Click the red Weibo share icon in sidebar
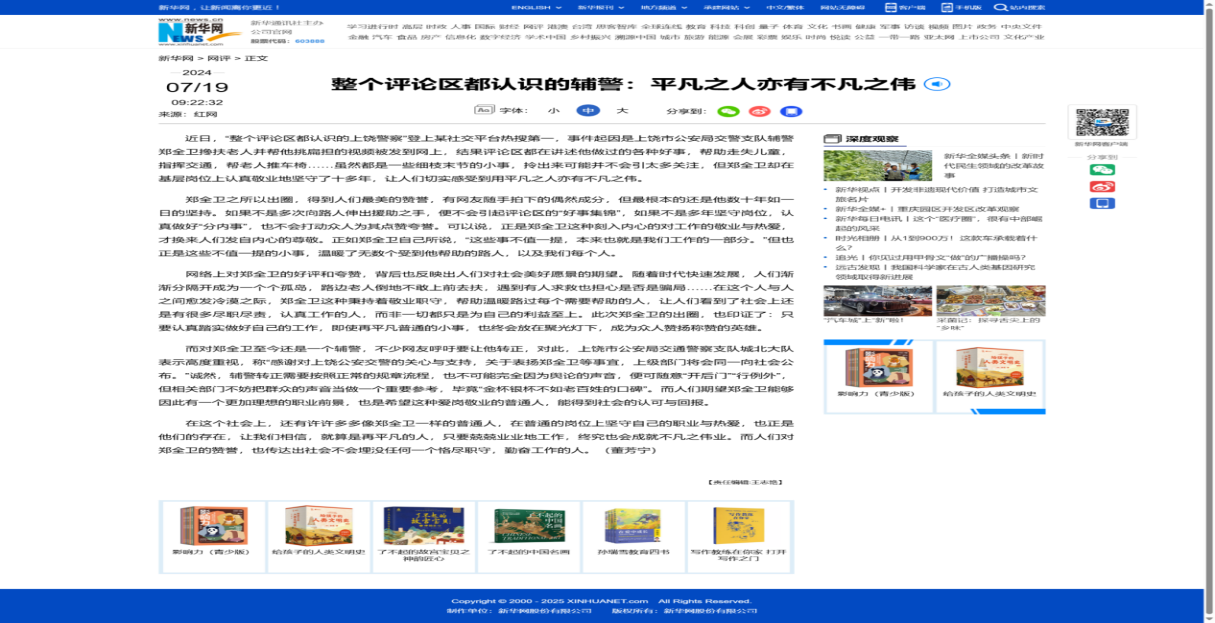 coord(1102,187)
